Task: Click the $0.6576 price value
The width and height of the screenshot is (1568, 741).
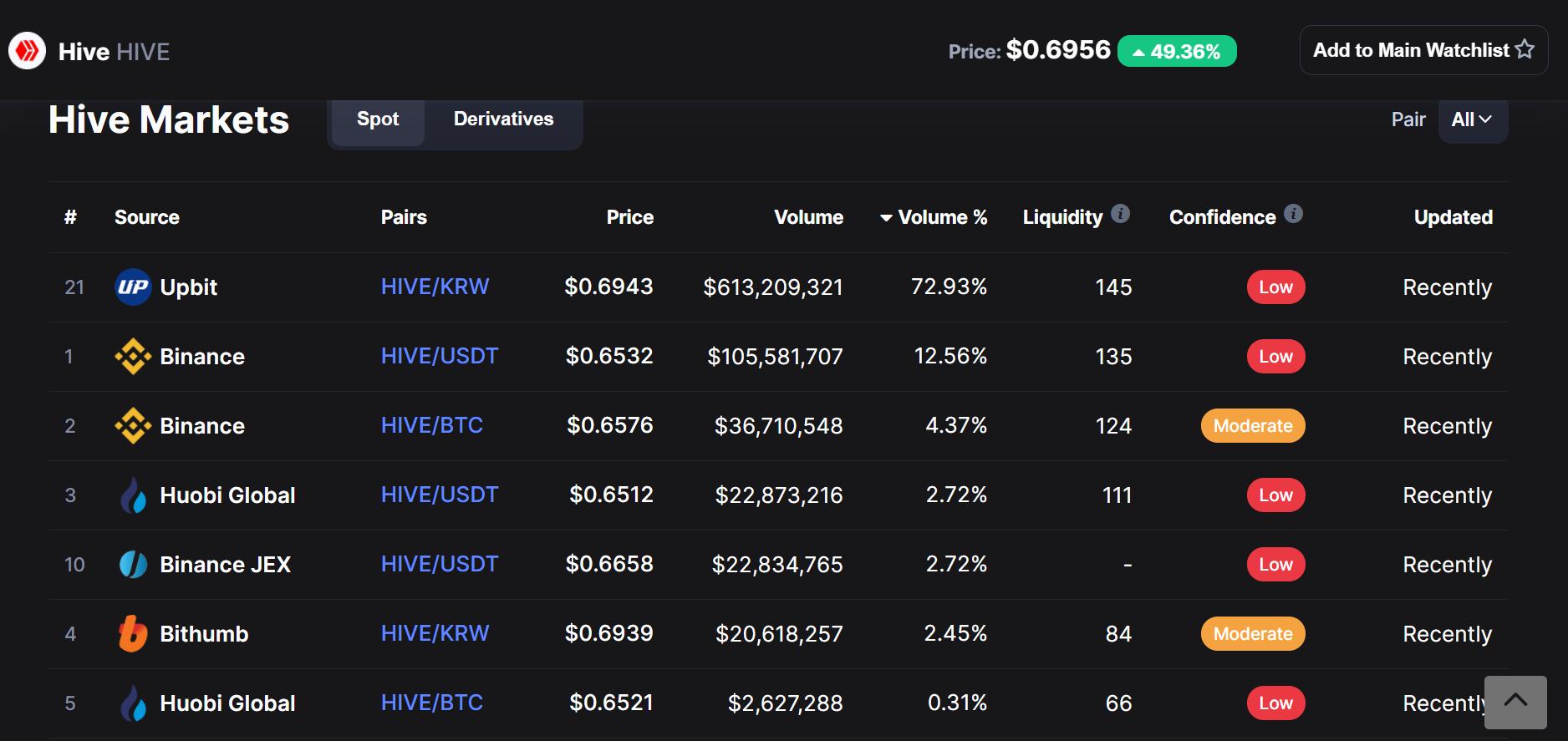Action: (x=610, y=425)
